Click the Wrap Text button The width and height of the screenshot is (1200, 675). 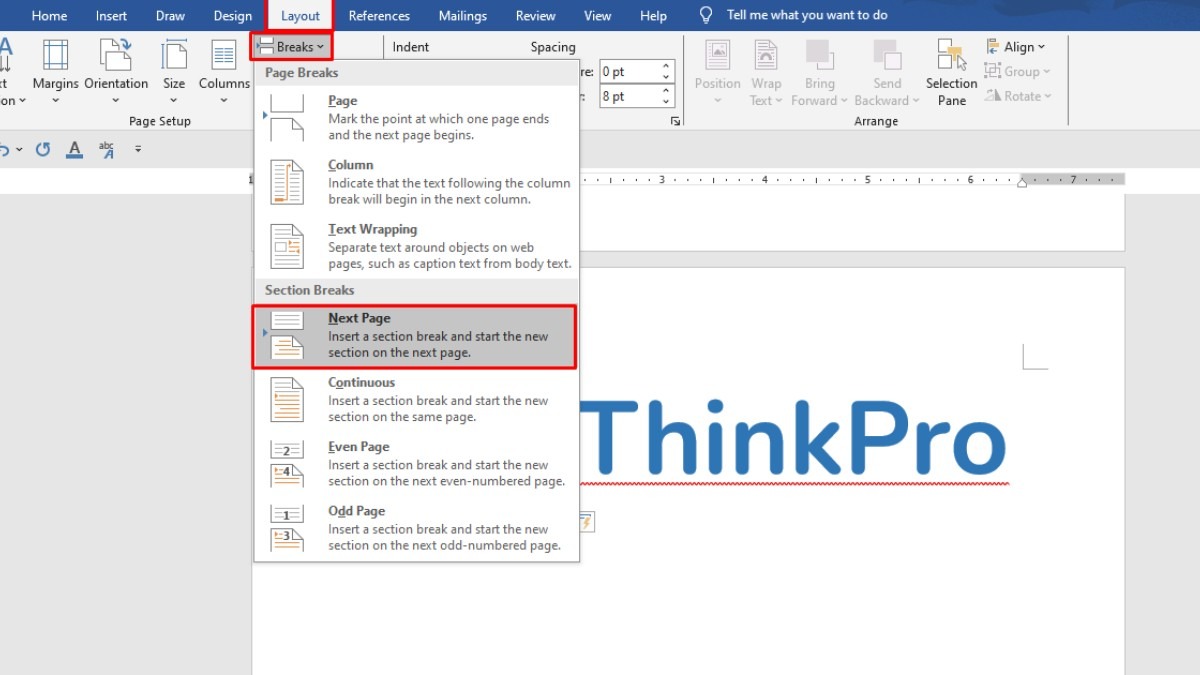pos(766,72)
